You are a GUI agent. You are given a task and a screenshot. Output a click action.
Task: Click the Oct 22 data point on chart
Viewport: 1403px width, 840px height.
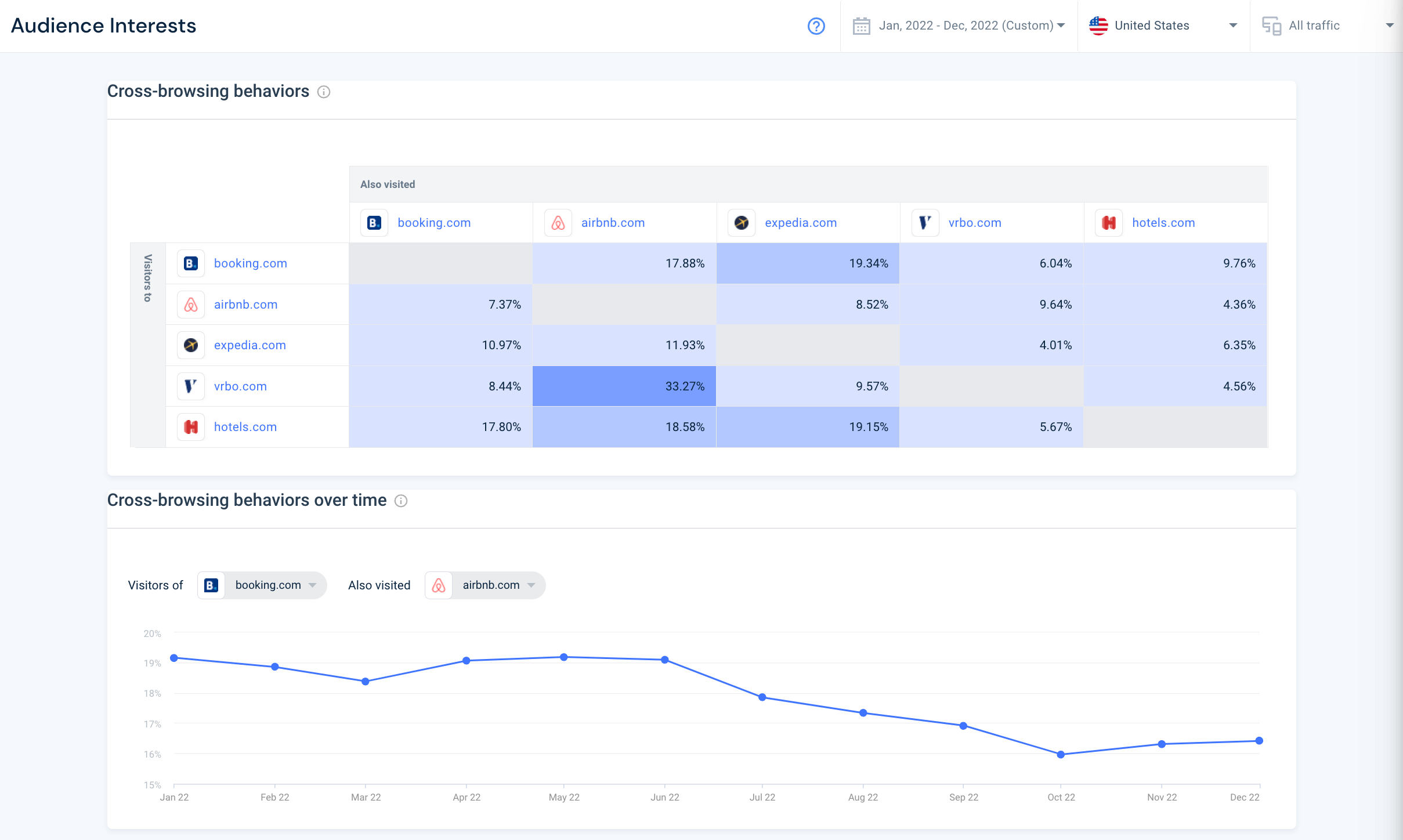coord(1061,755)
